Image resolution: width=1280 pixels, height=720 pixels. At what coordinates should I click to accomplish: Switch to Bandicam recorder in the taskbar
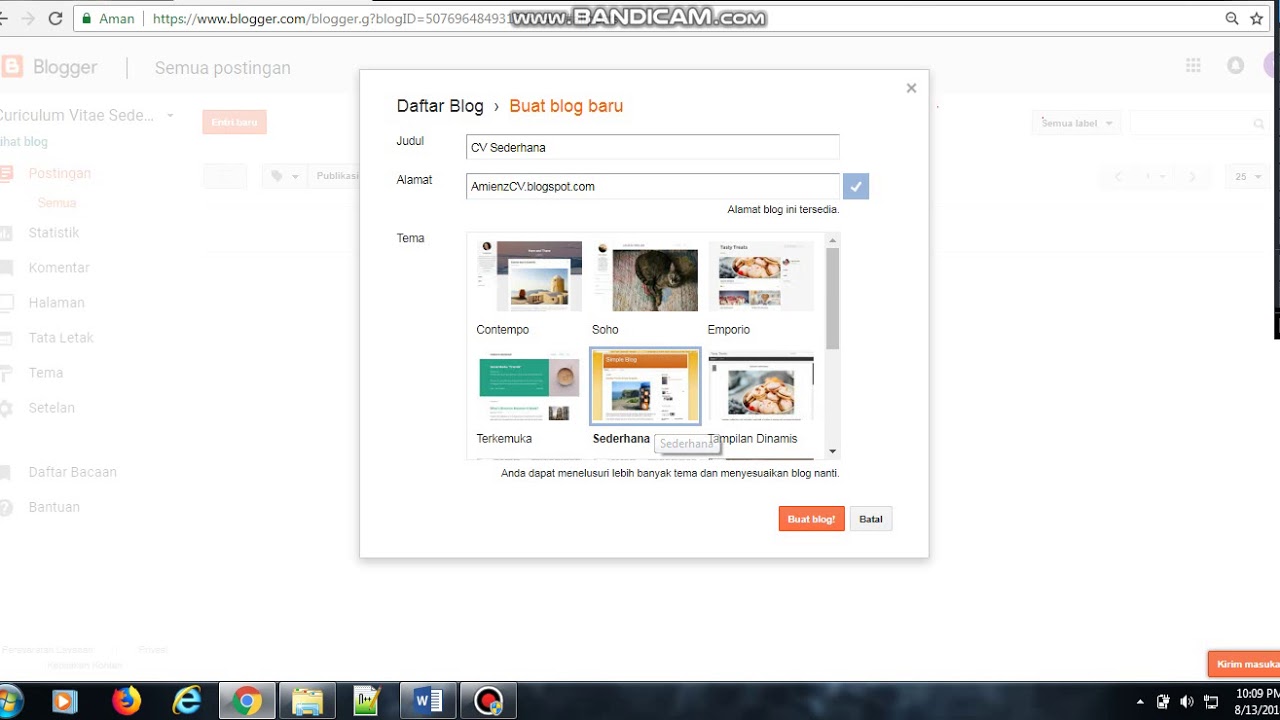click(x=489, y=701)
